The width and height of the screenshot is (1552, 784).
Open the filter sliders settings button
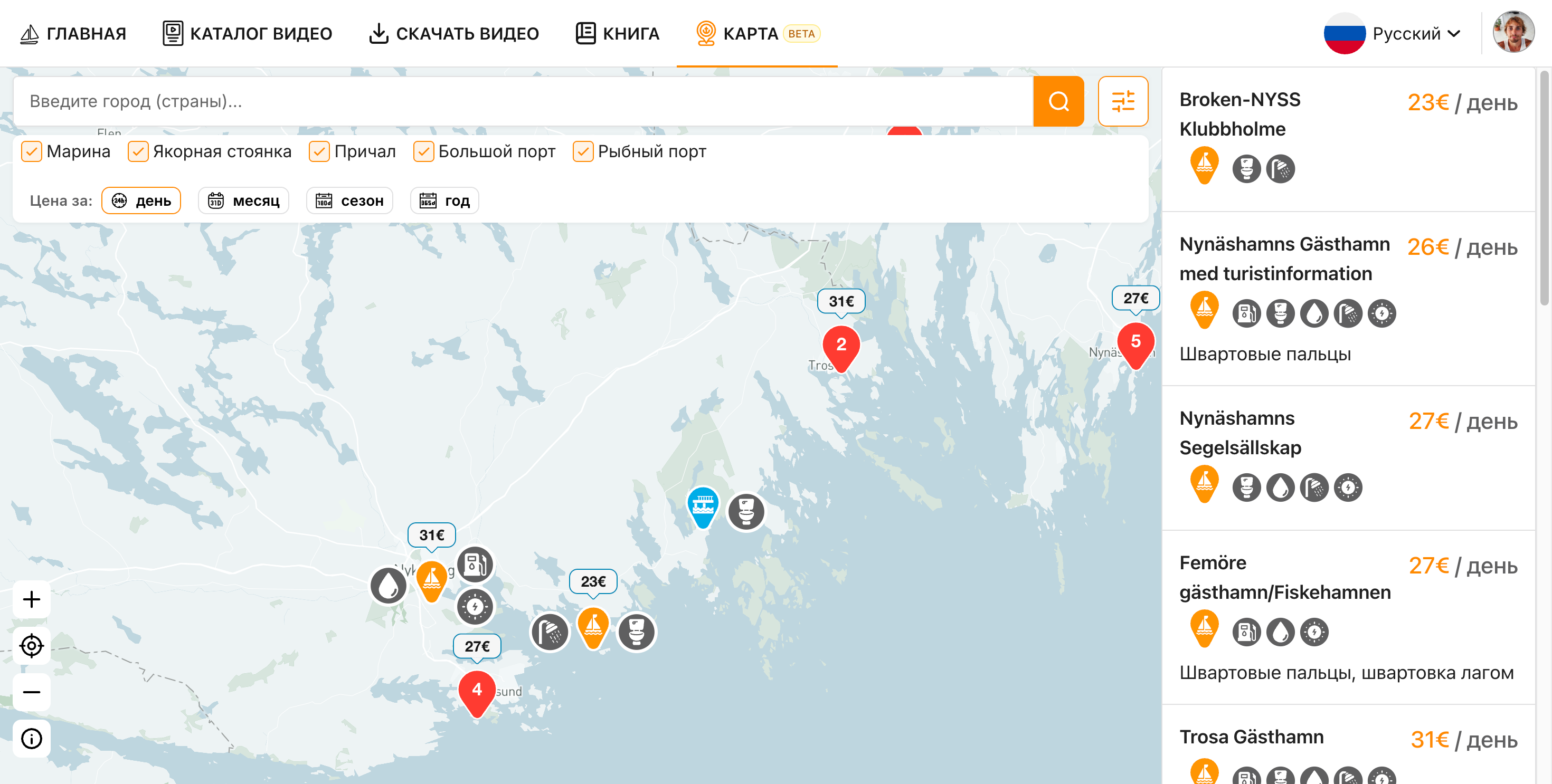[x=1123, y=101]
